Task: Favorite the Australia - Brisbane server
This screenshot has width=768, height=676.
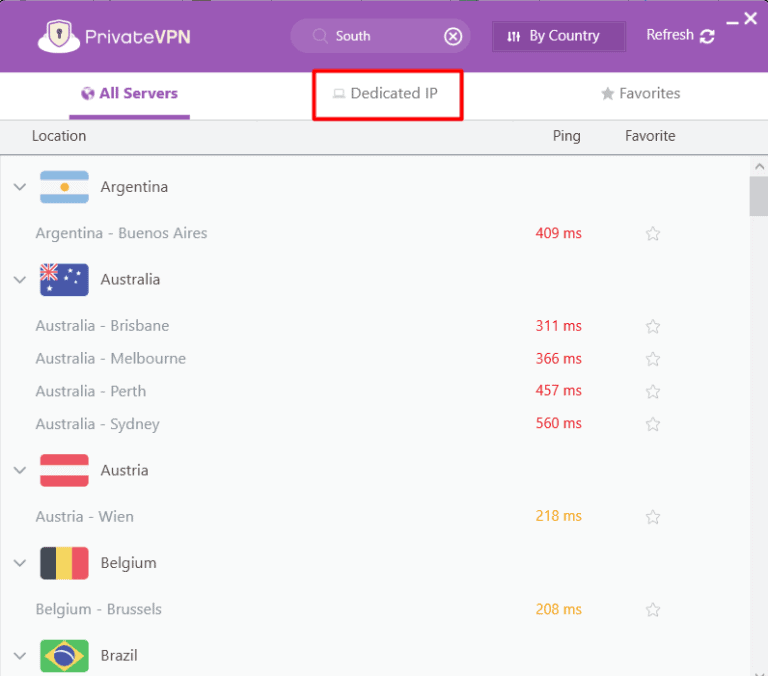Action: [652, 326]
